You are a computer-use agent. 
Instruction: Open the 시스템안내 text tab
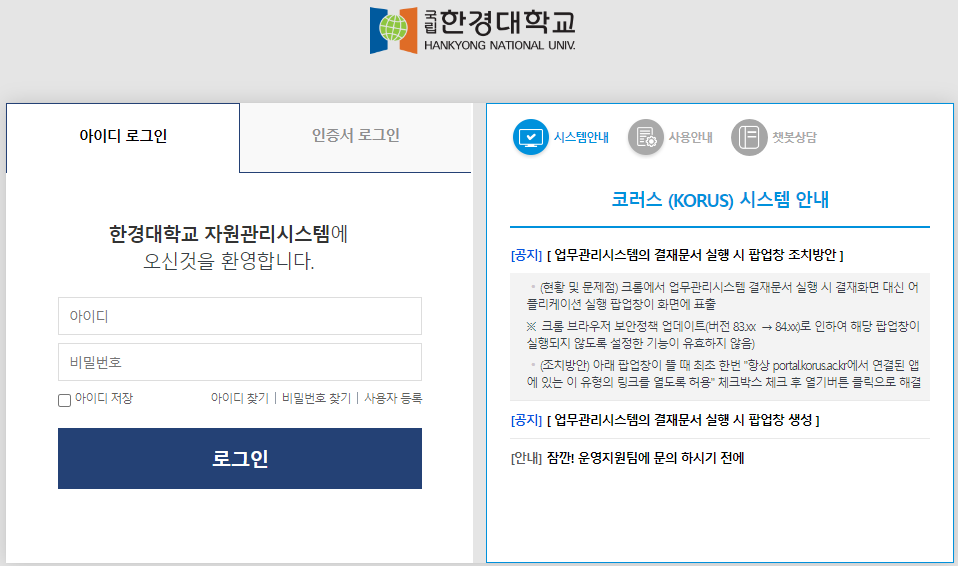click(x=581, y=138)
